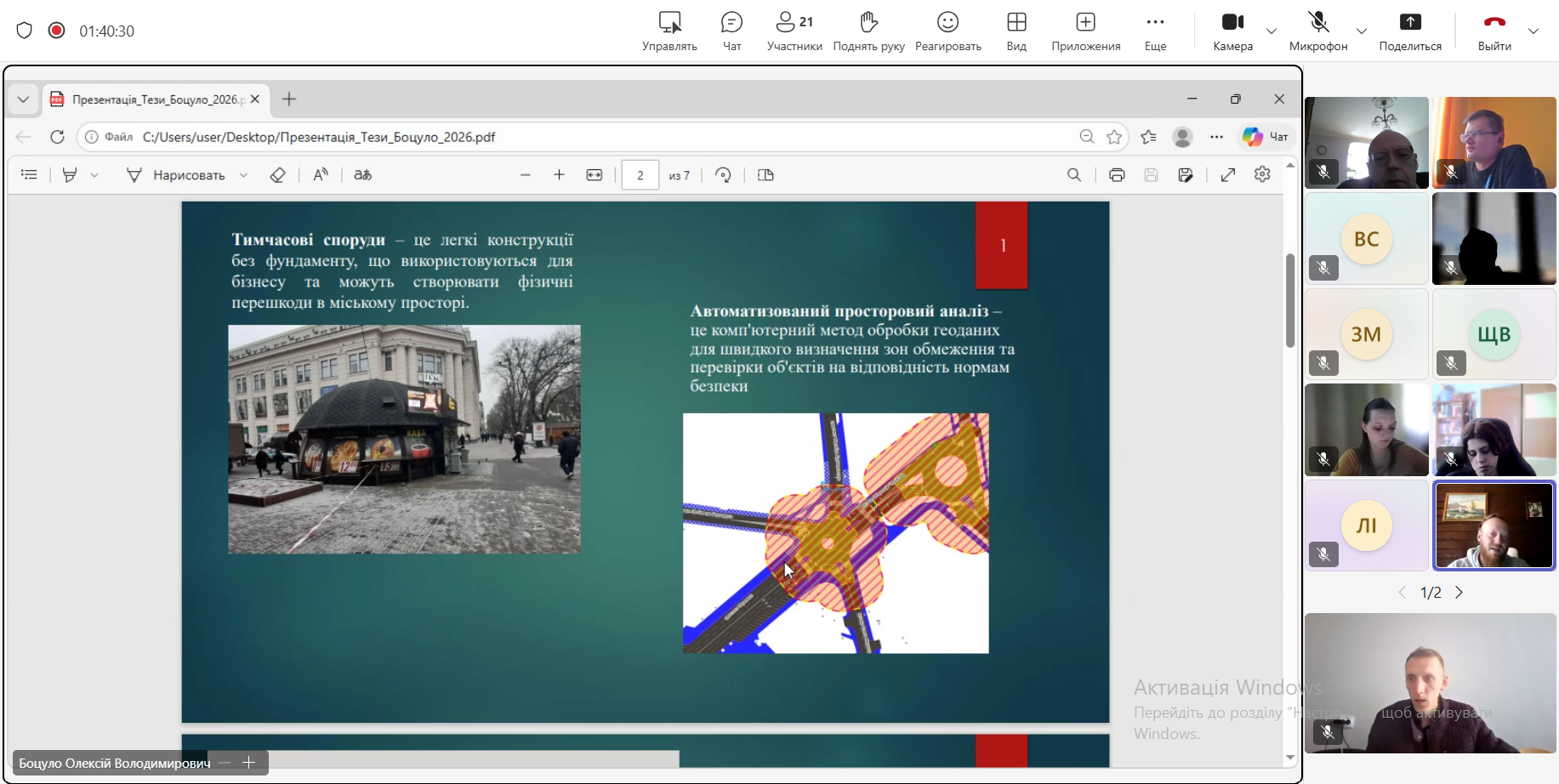This screenshot has width=1559, height=784.
Task: Go to next page of participant videos
Action: pyautogui.click(x=1459, y=593)
